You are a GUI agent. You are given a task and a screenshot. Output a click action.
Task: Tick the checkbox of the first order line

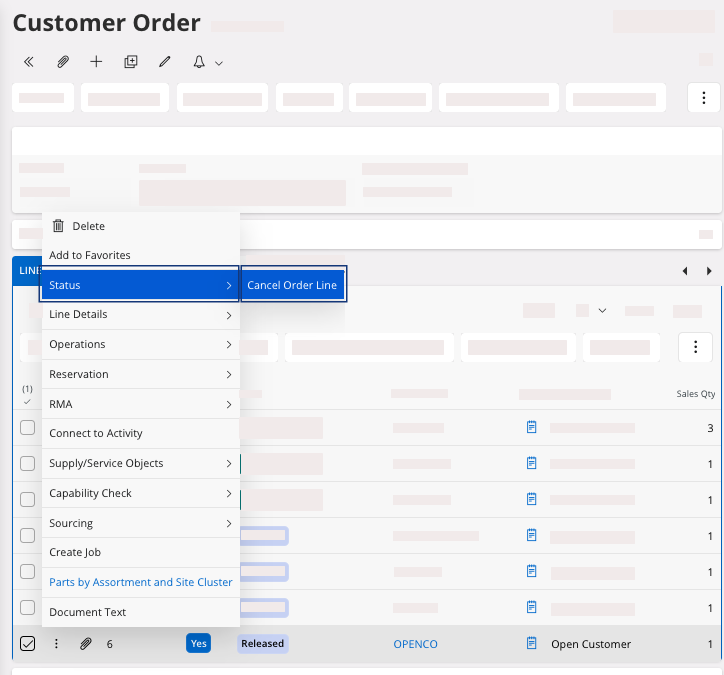28,428
